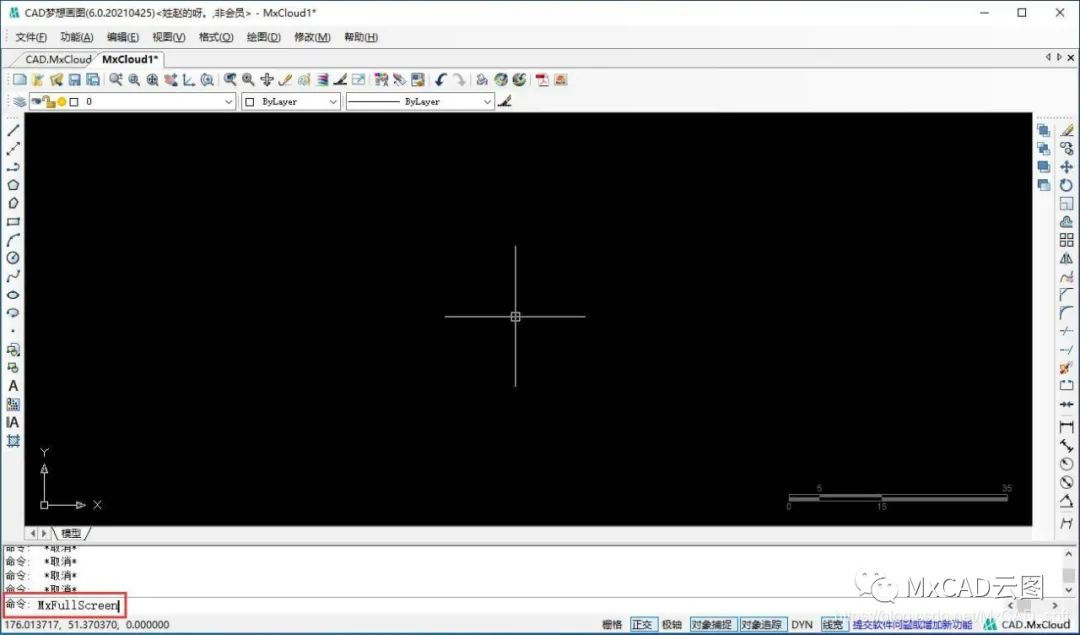
Task: Switch to the CAD.MxCloud tab
Action: (x=58, y=59)
